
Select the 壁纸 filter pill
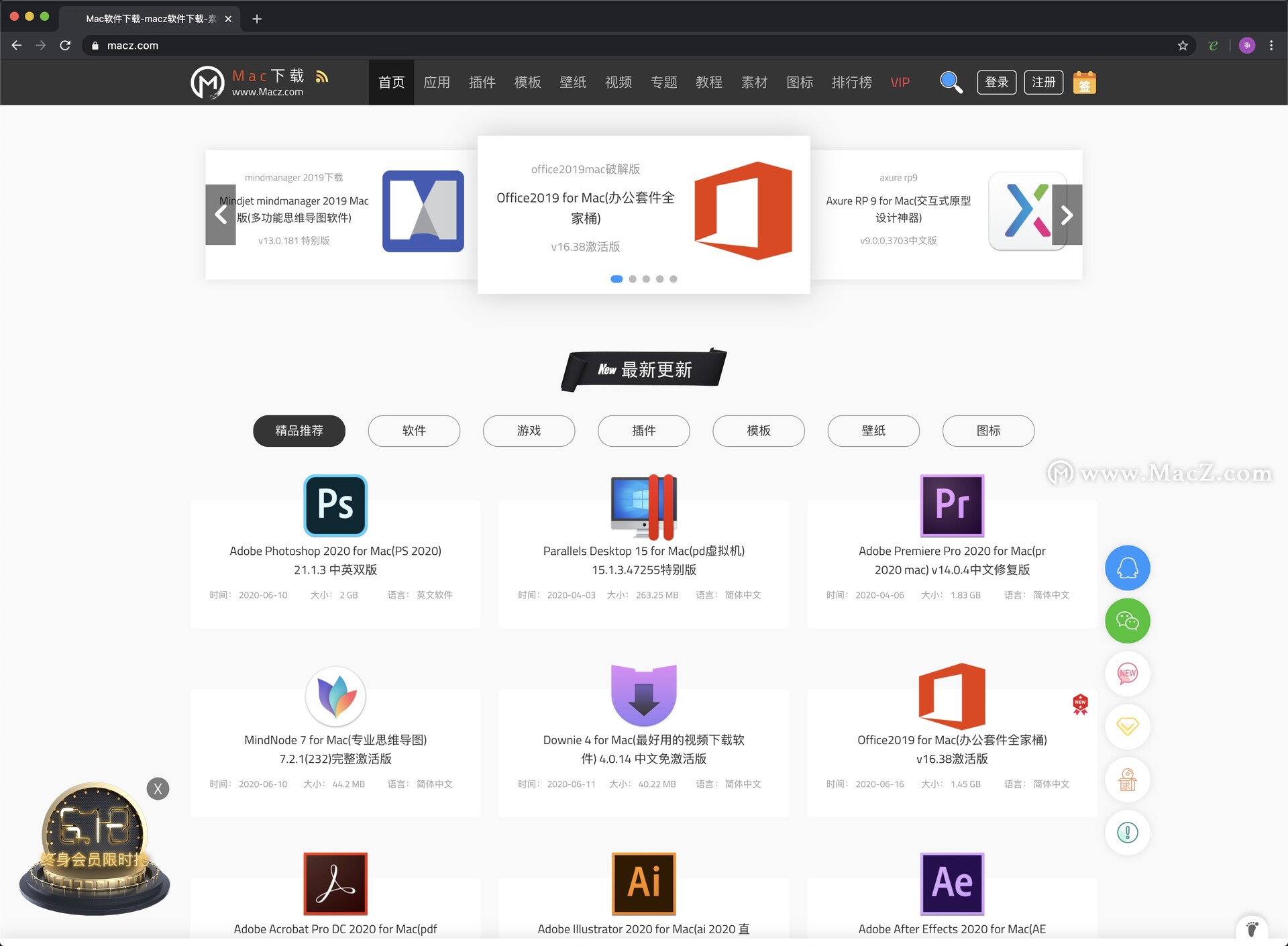click(874, 431)
